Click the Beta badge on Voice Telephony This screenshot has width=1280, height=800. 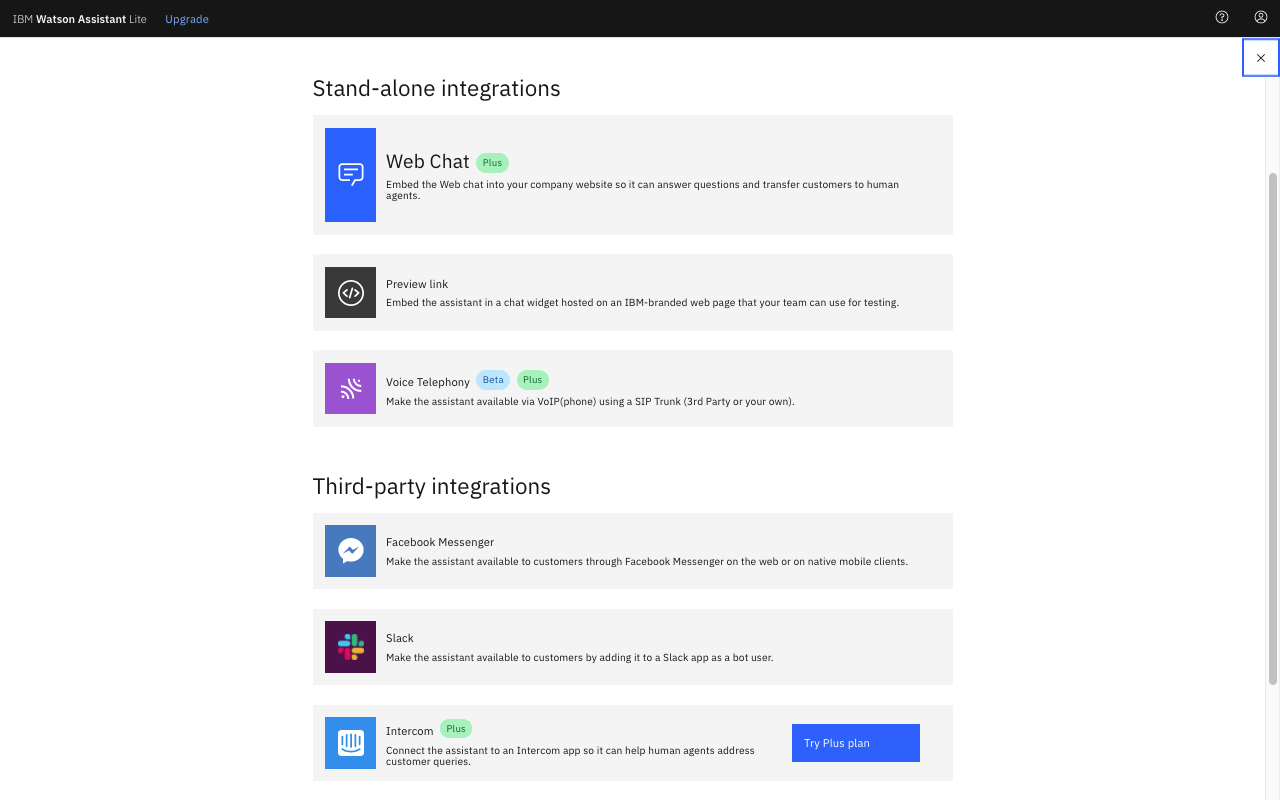(x=493, y=380)
